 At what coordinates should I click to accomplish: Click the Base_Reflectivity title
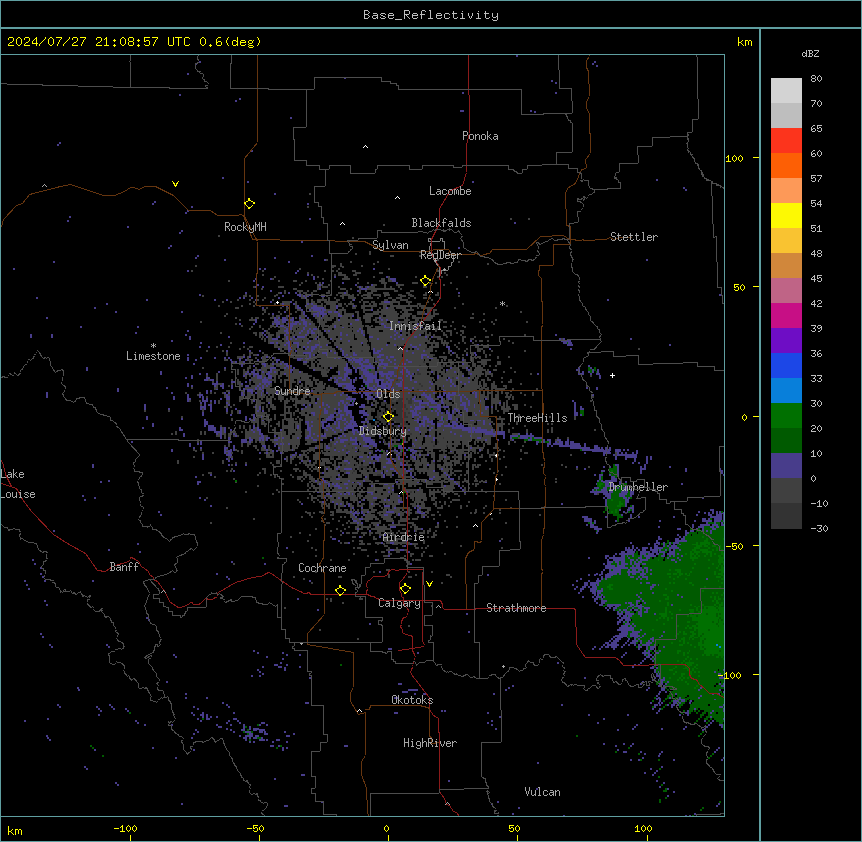pos(431,15)
